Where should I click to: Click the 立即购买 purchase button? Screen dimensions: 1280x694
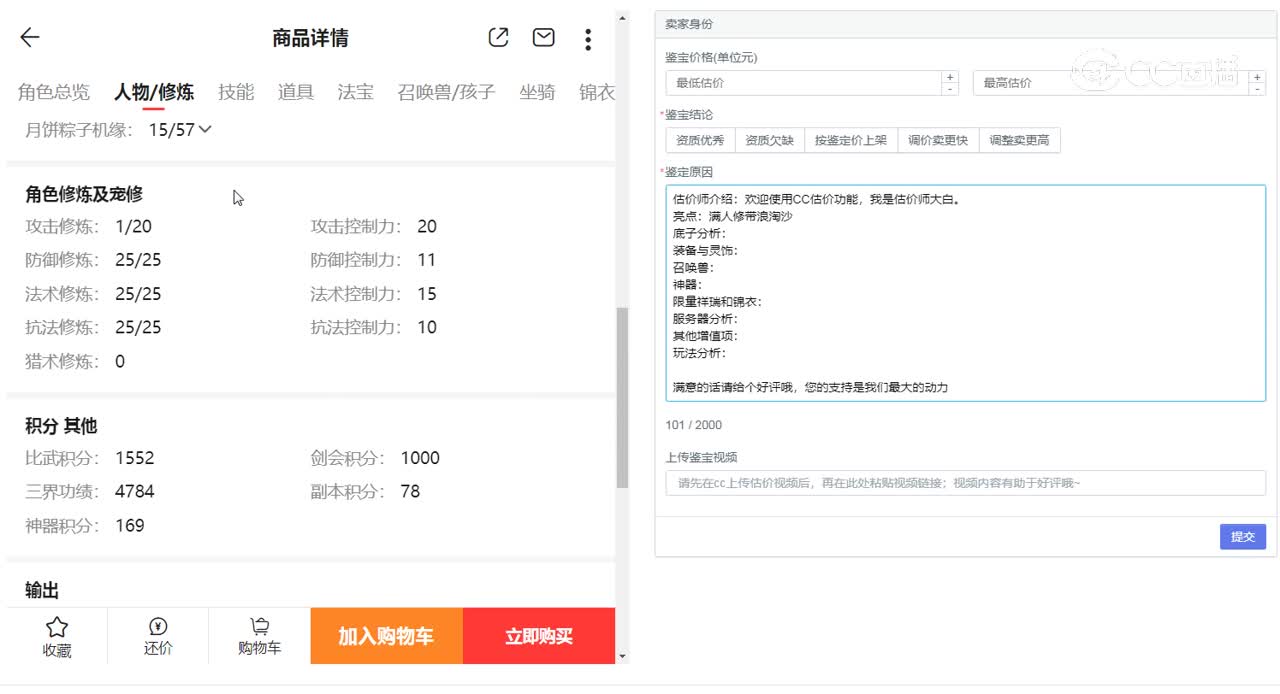538,635
